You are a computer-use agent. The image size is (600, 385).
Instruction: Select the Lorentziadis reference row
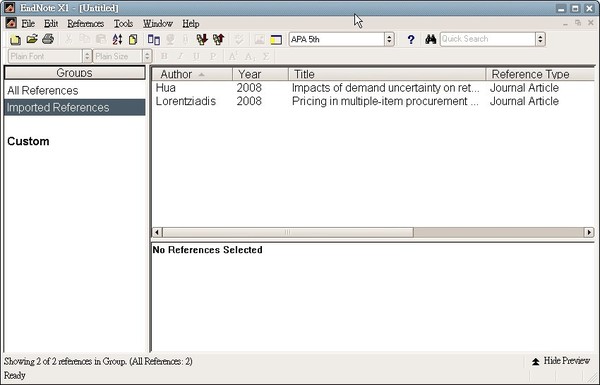373,101
